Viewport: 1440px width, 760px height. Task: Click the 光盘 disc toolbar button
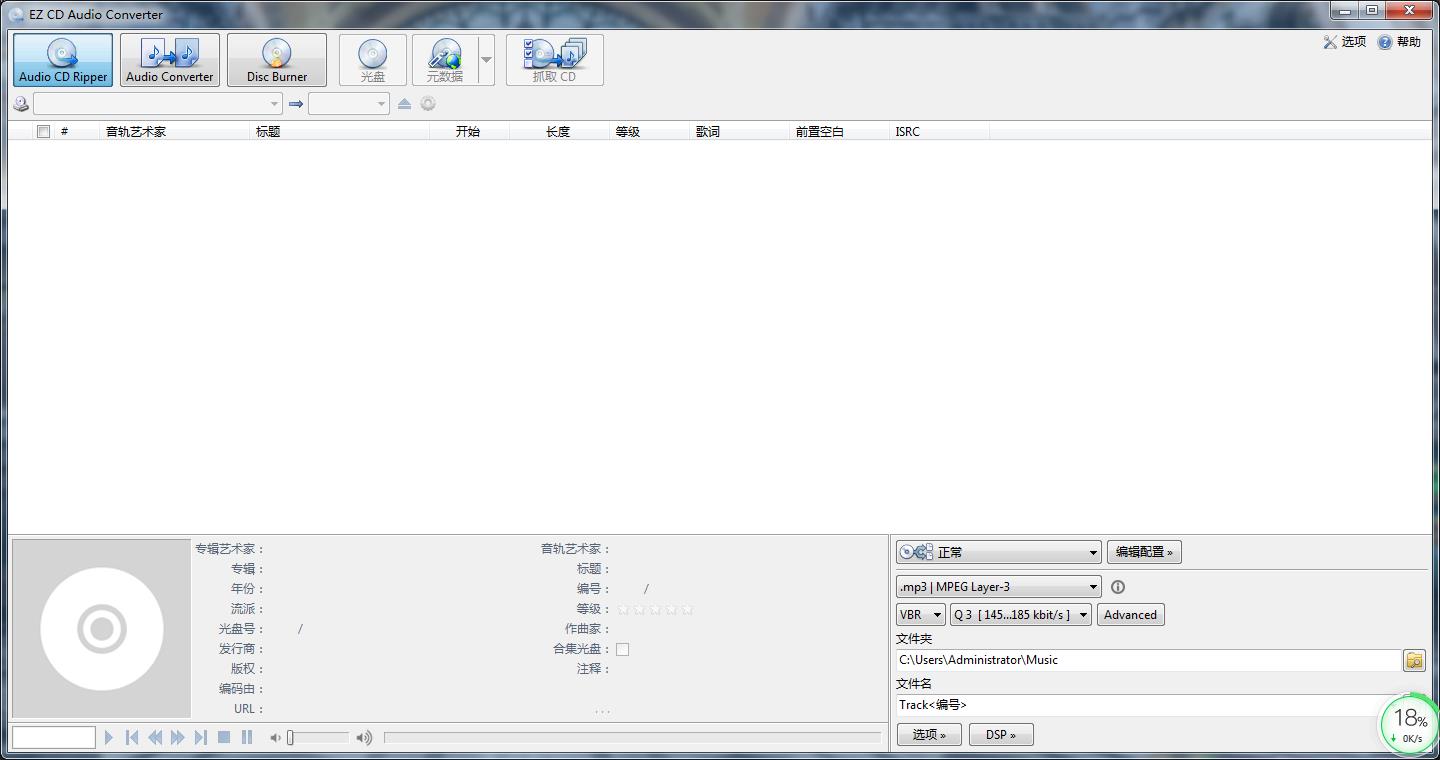(373, 60)
